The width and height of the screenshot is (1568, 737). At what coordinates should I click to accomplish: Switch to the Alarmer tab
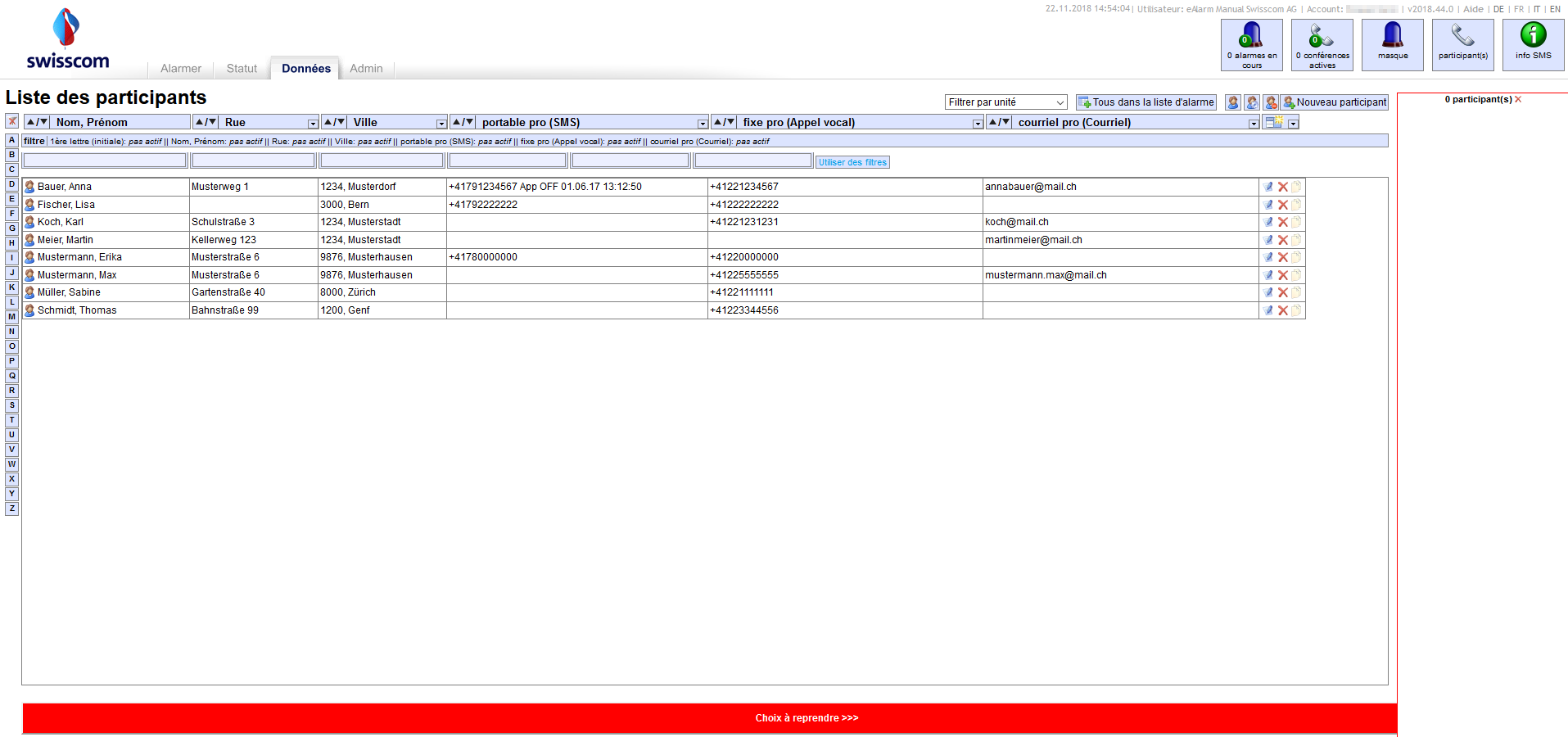pyautogui.click(x=181, y=69)
